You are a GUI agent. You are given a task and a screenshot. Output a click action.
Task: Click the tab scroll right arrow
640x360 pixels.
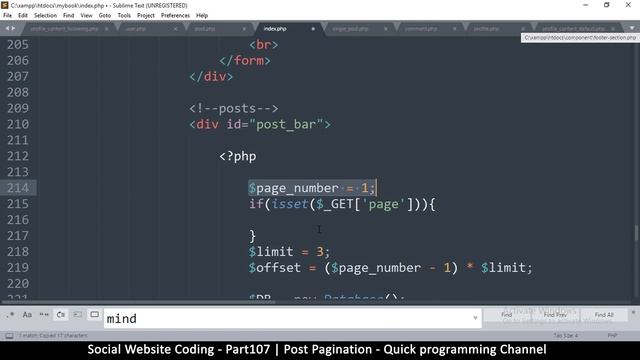13,28
